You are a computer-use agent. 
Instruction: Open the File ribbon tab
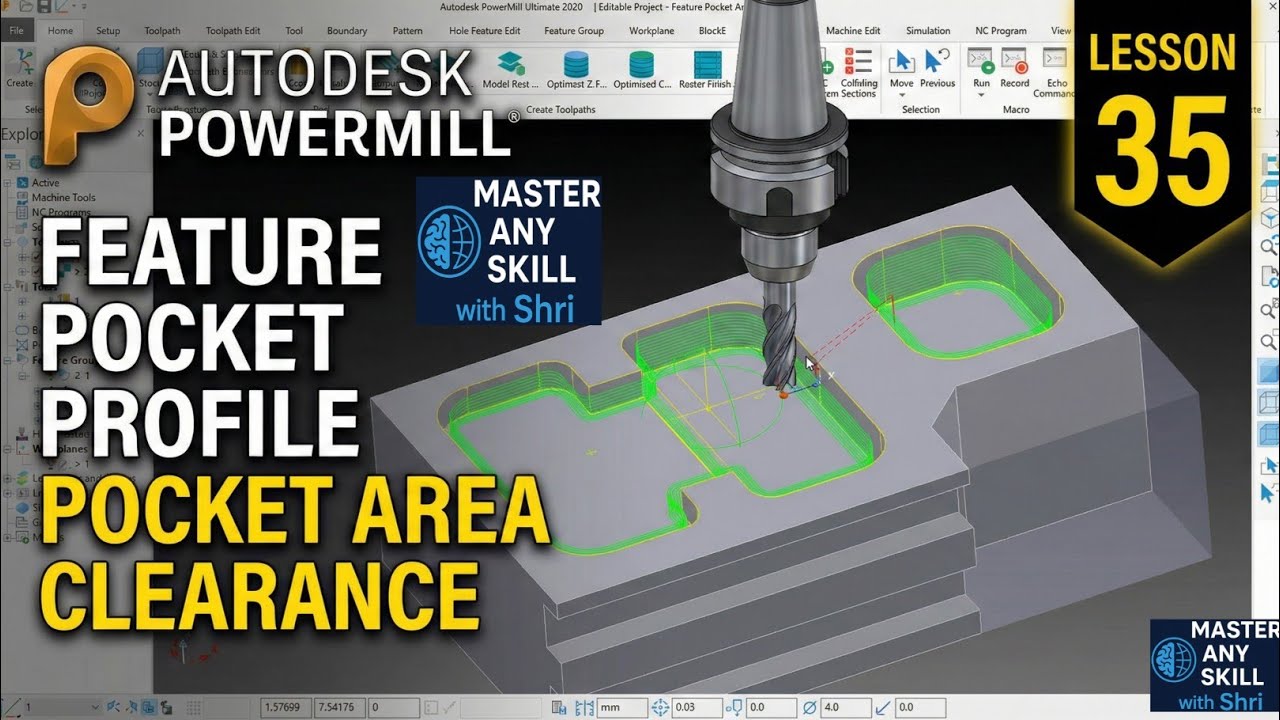[x=17, y=31]
